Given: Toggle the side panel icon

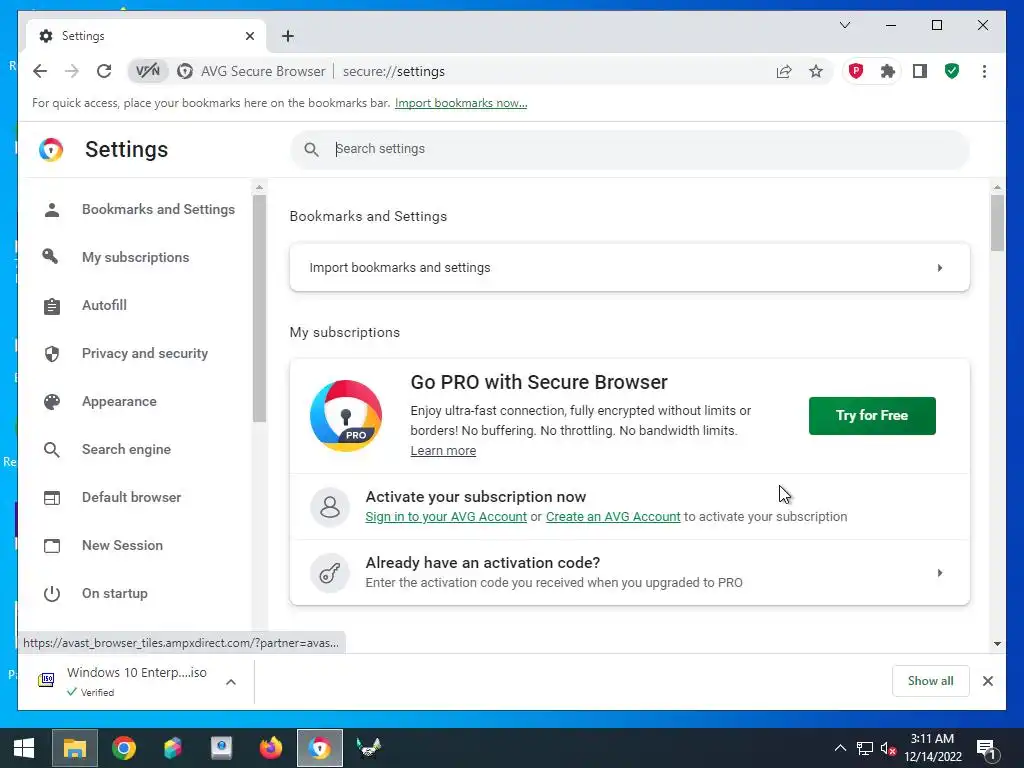Looking at the screenshot, I should [x=920, y=71].
